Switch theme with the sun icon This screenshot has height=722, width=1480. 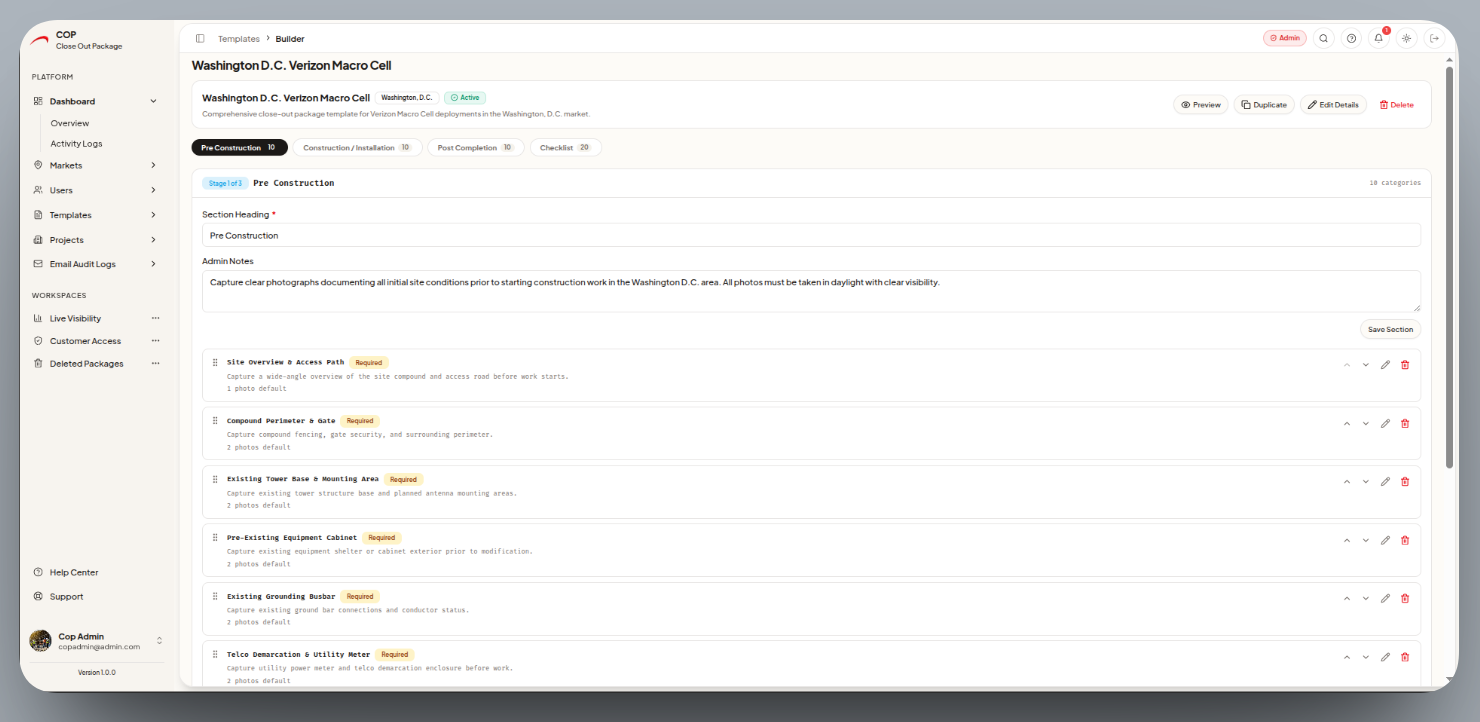point(1407,38)
